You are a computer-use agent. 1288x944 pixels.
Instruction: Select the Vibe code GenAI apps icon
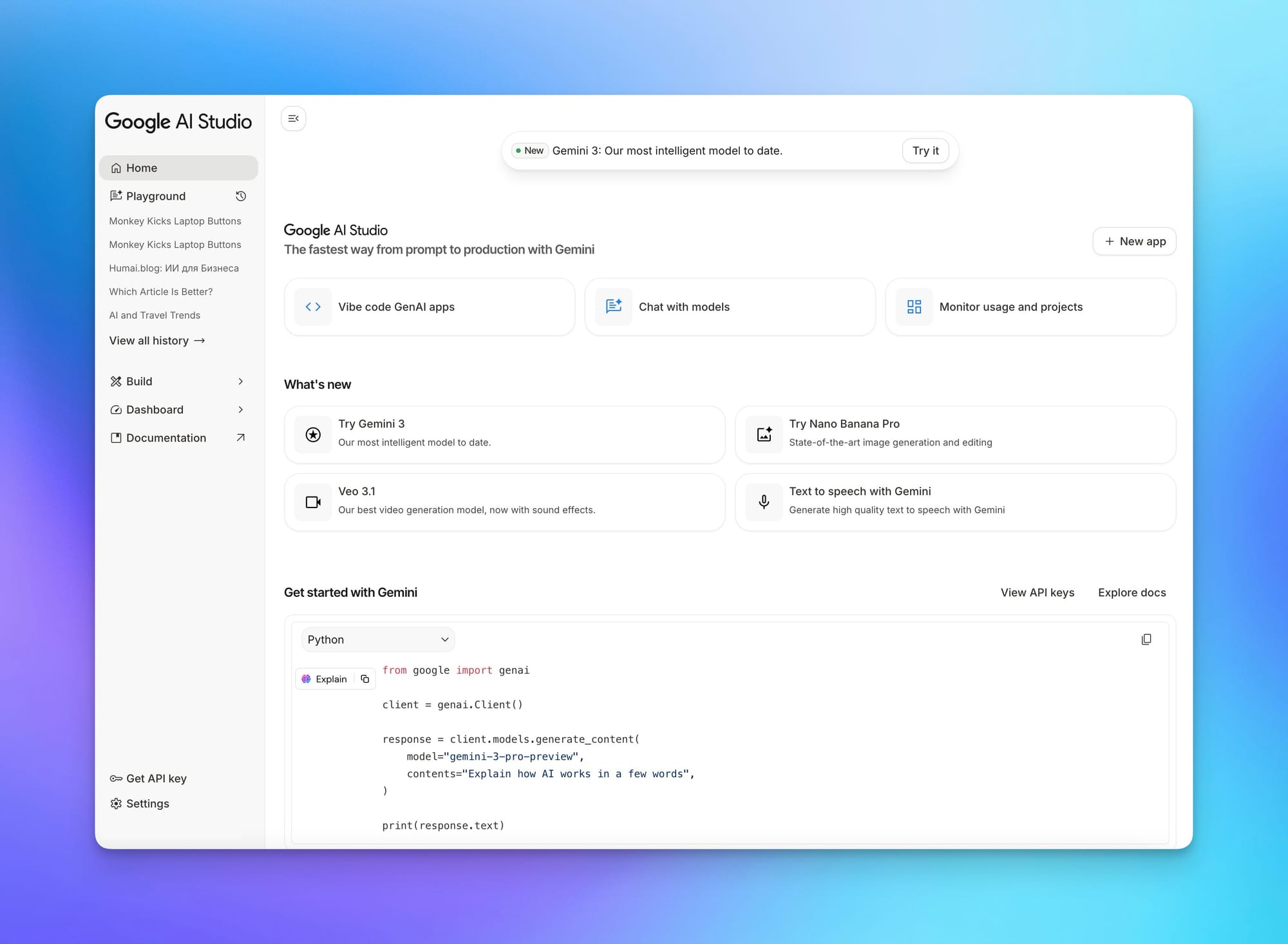click(313, 307)
